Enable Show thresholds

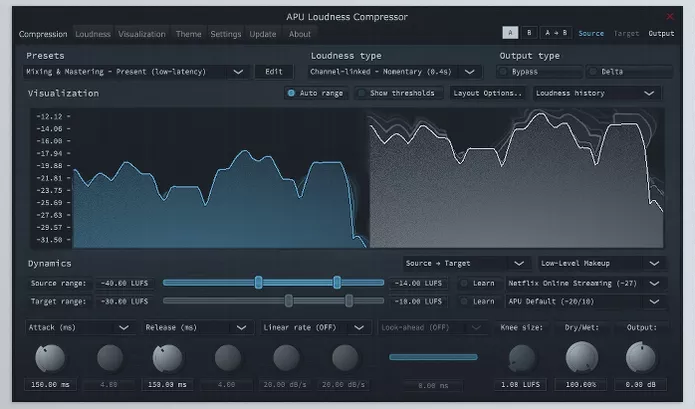click(x=398, y=93)
